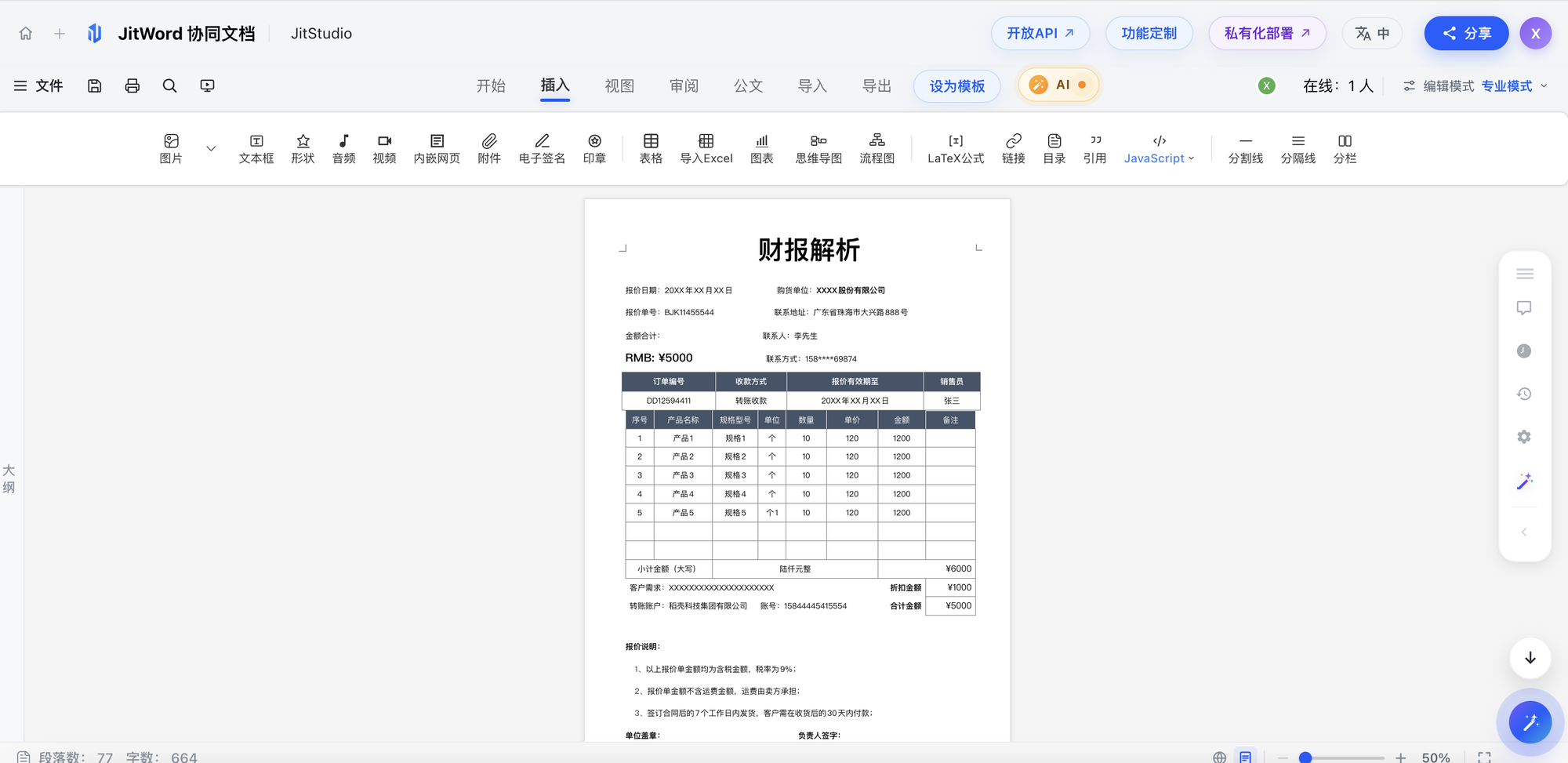Switch to the 开始 tab

tap(491, 85)
